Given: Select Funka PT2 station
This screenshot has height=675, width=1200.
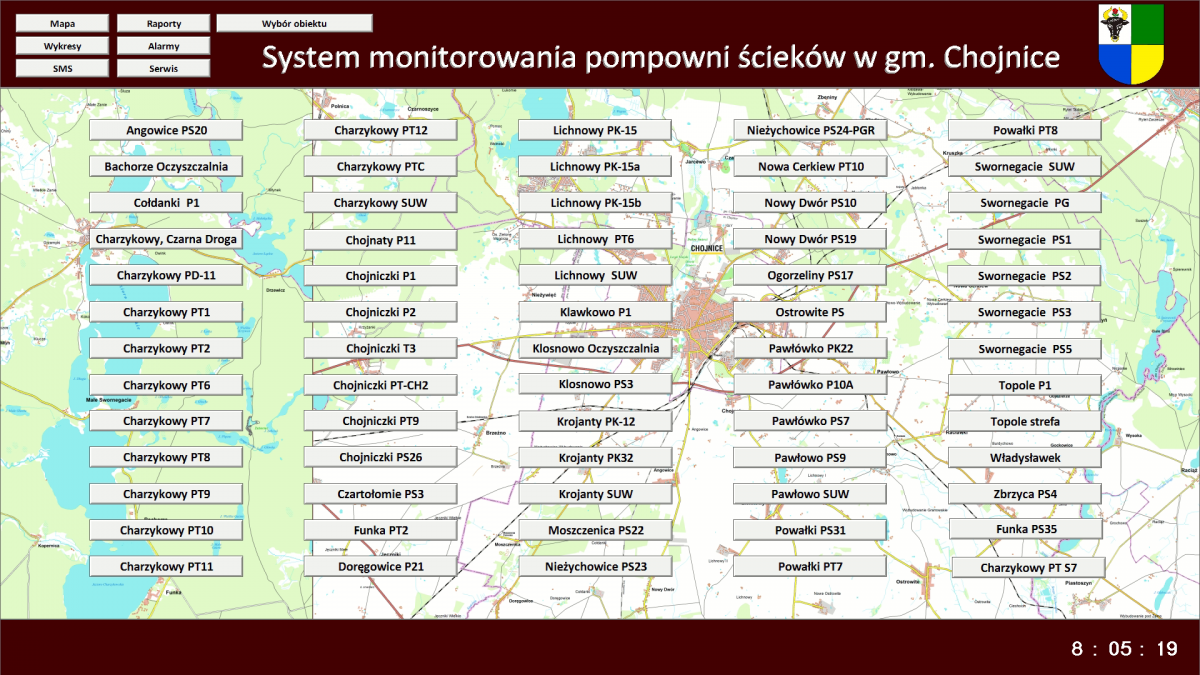Looking at the screenshot, I should tap(381, 530).
